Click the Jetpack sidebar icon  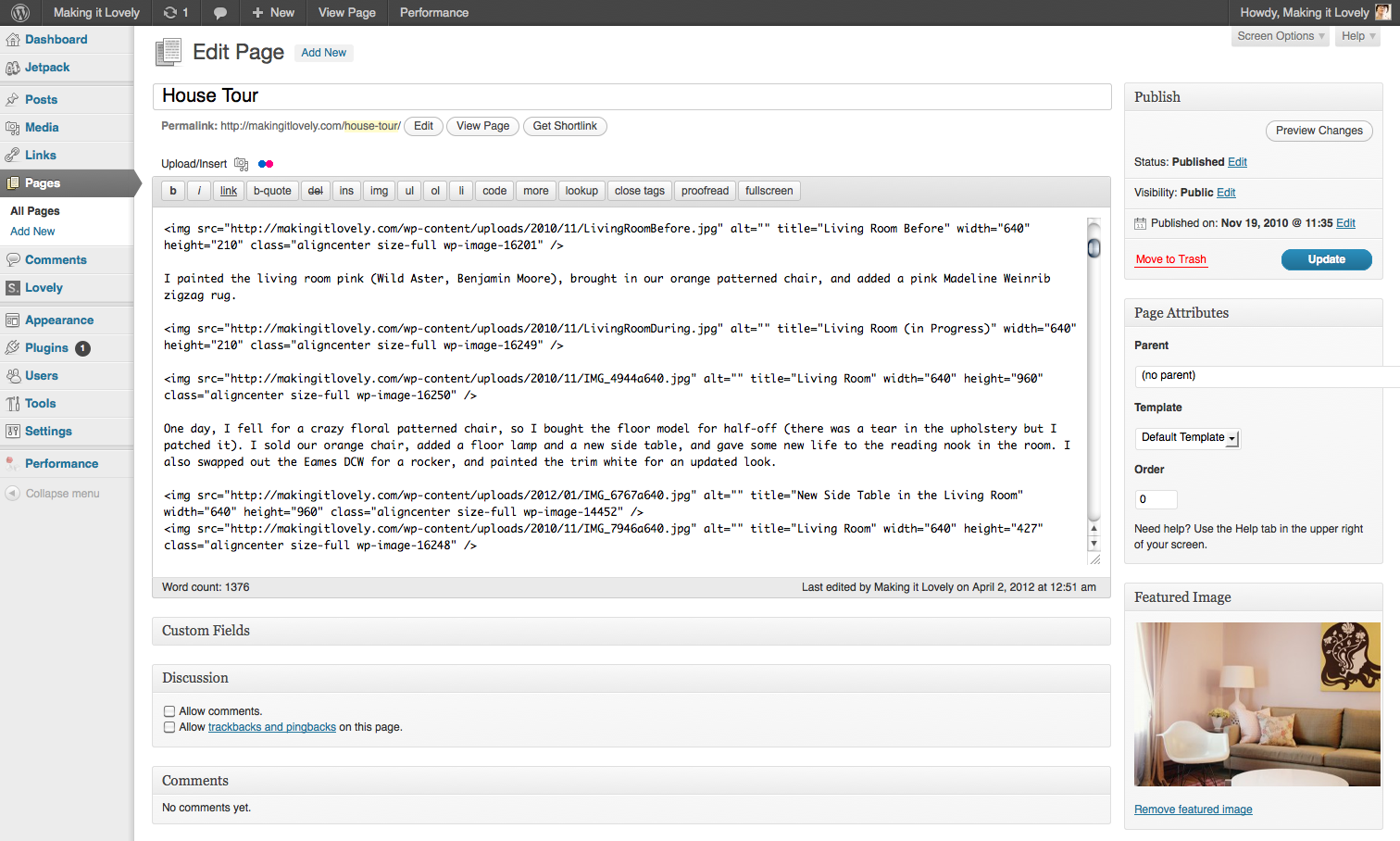click(x=13, y=68)
